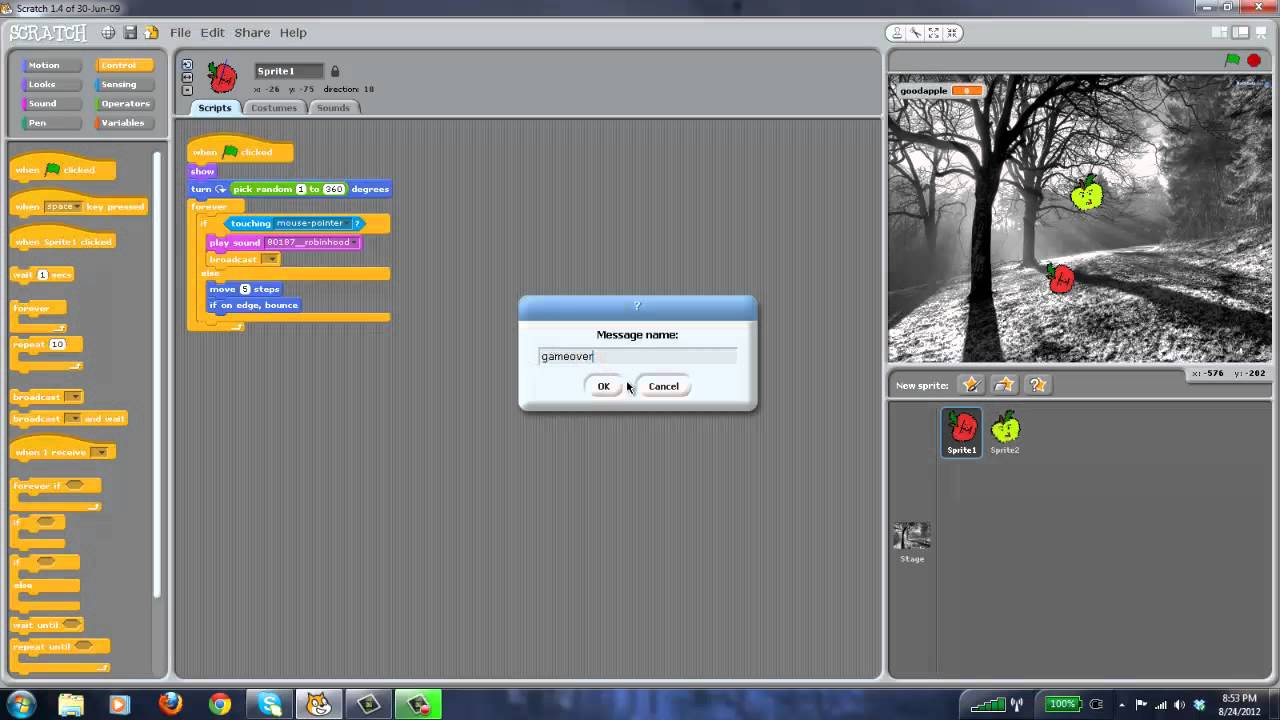
Task: Get a surprise sprite
Action: 1038,385
